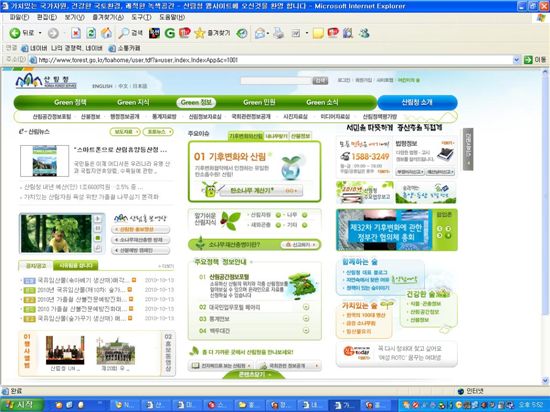Click the Print icon in the toolbar
The image size is (550, 412).
pyautogui.click(x=279, y=33)
